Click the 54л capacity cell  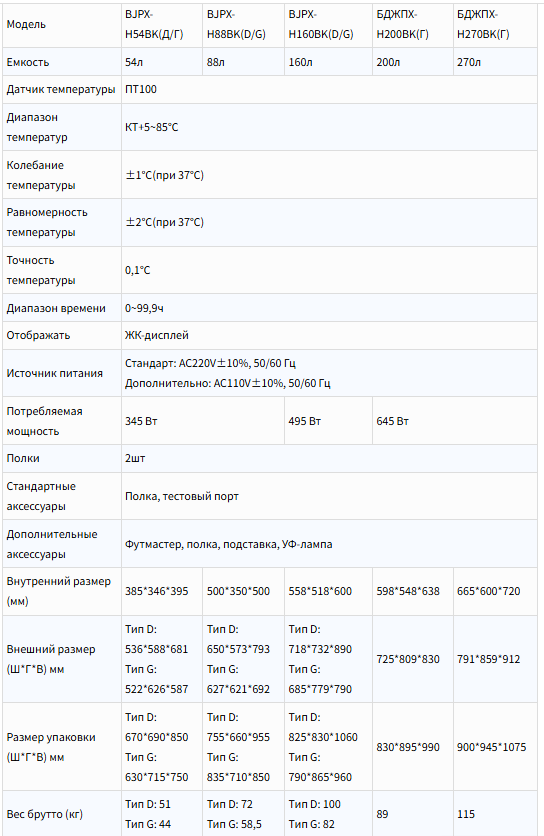(162, 62)
